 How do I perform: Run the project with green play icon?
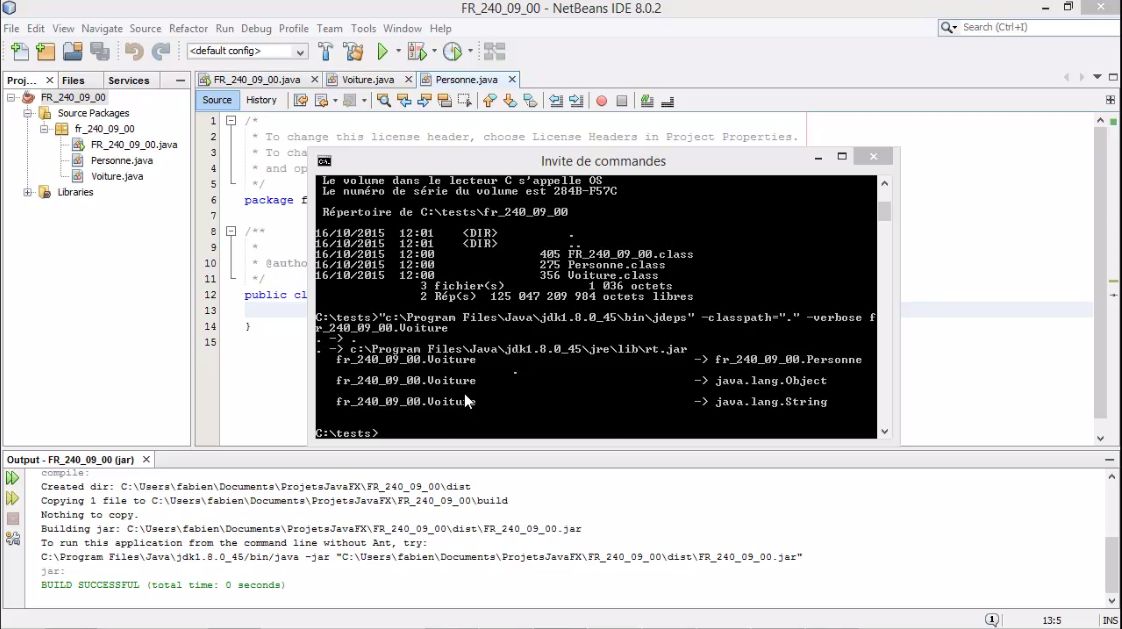[x=382, y=51]
